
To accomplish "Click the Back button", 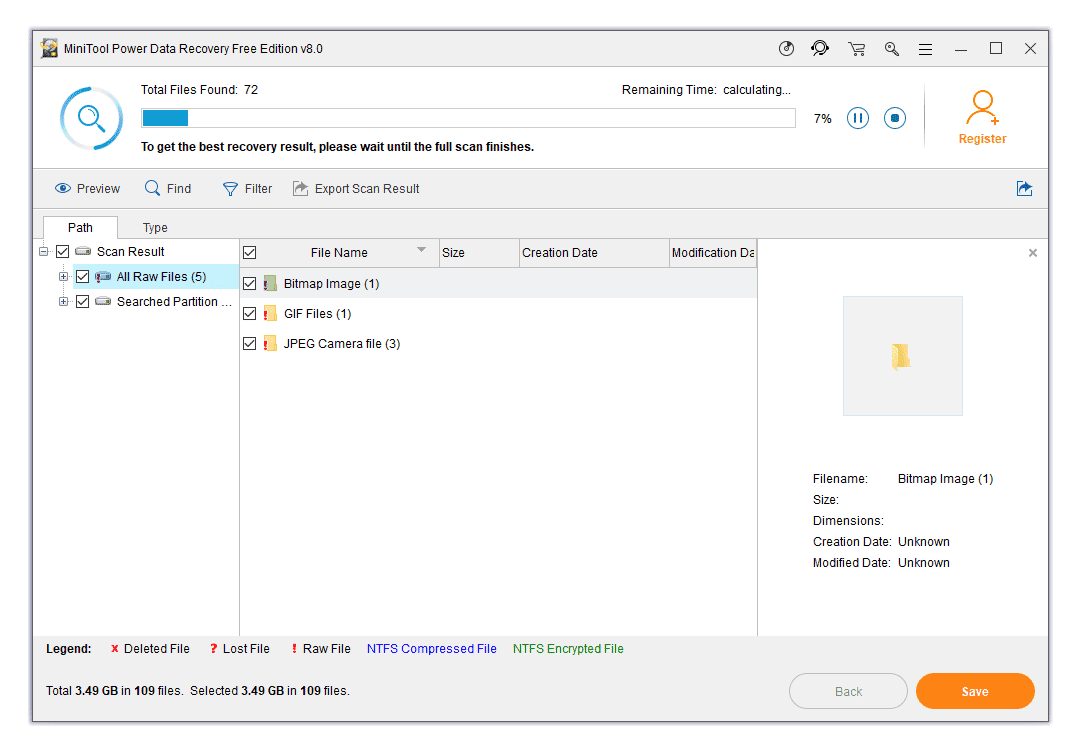I will (x=848, y=691).
